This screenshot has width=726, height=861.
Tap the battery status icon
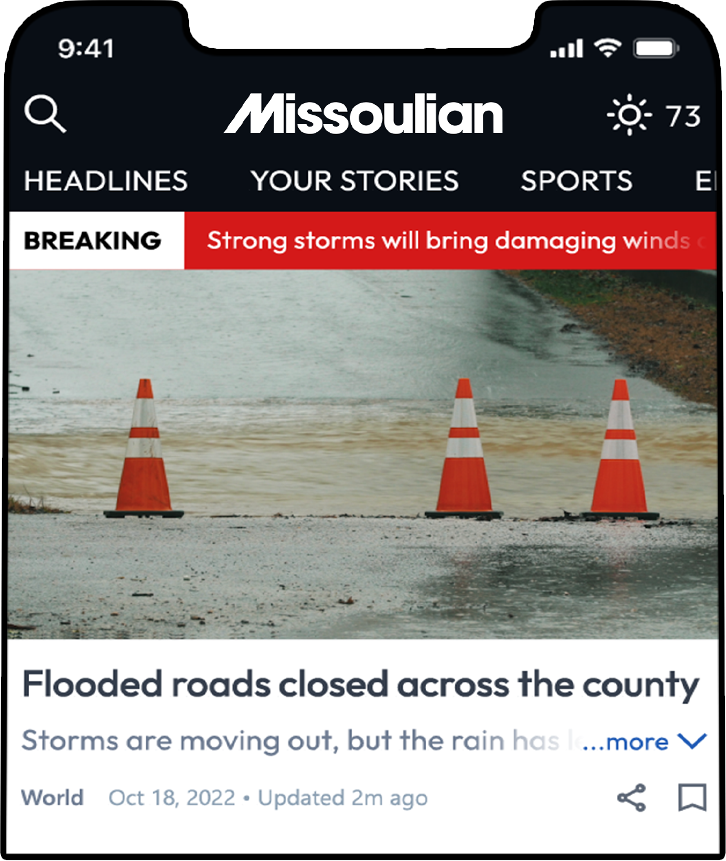point(656,48)
